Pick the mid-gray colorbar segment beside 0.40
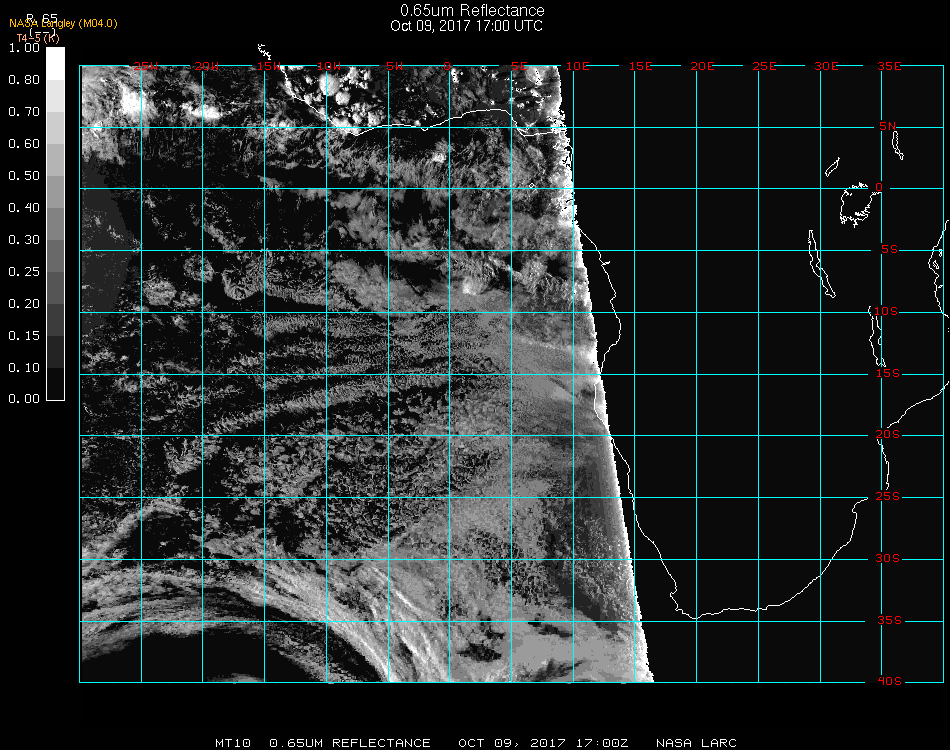Image resolution: width=950 pixels, height=750 pixels. click(55, 224)
